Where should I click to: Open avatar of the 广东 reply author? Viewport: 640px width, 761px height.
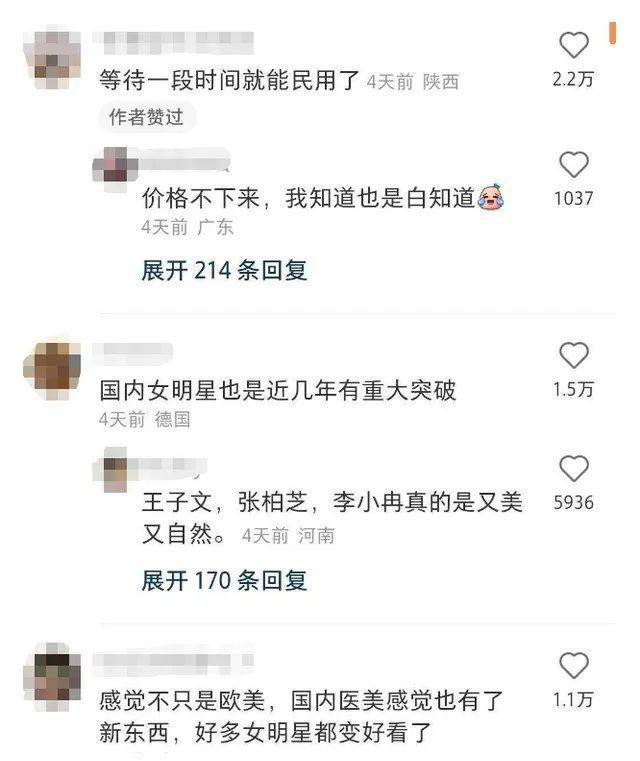point(115,169)
